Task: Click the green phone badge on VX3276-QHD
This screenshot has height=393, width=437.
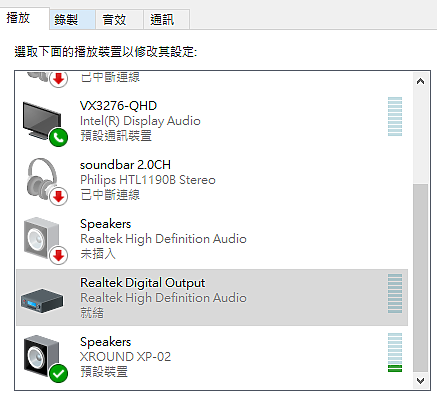Action: 59,137
